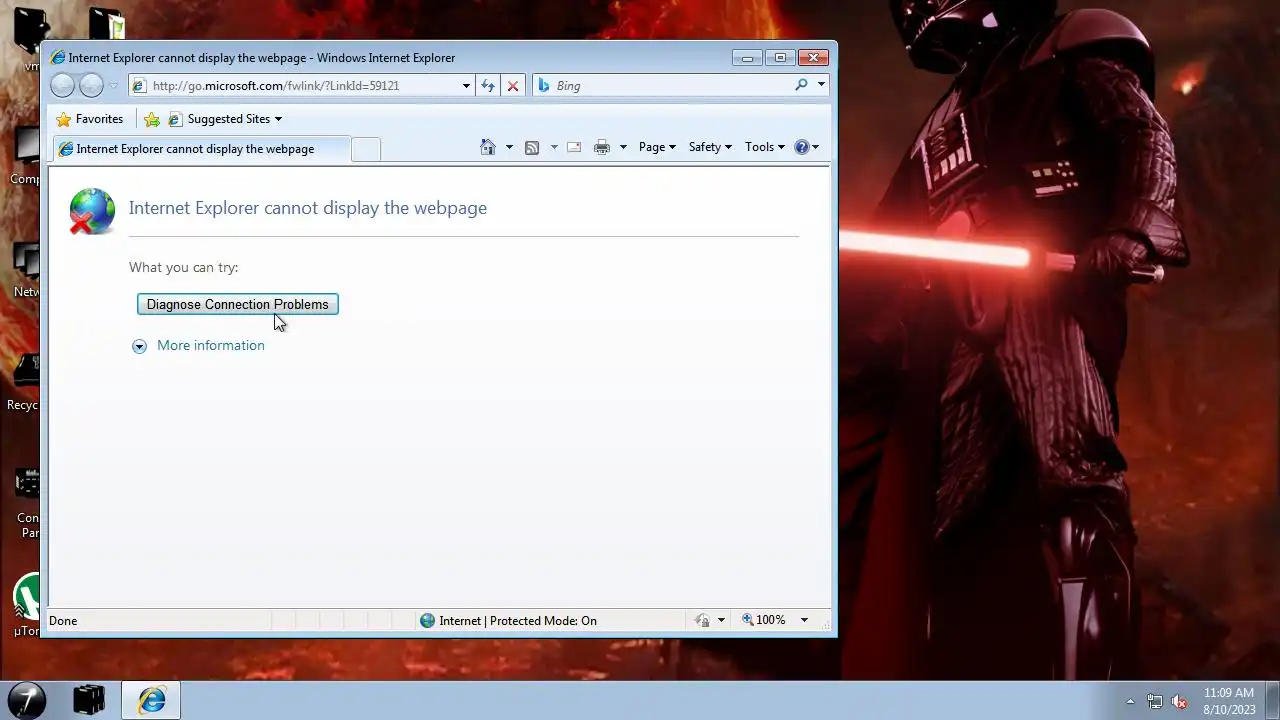
Task: Stop loading with the red X icon
Action: click(x=513, y=86)
